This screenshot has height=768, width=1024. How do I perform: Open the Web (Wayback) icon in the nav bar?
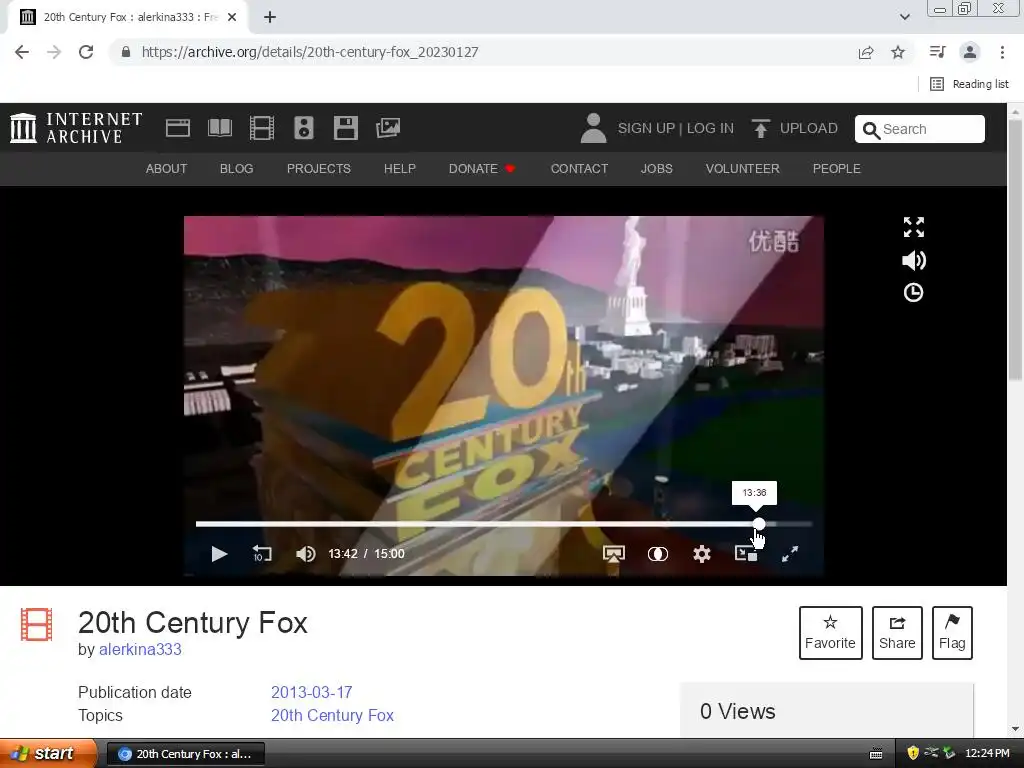point(178,128)
